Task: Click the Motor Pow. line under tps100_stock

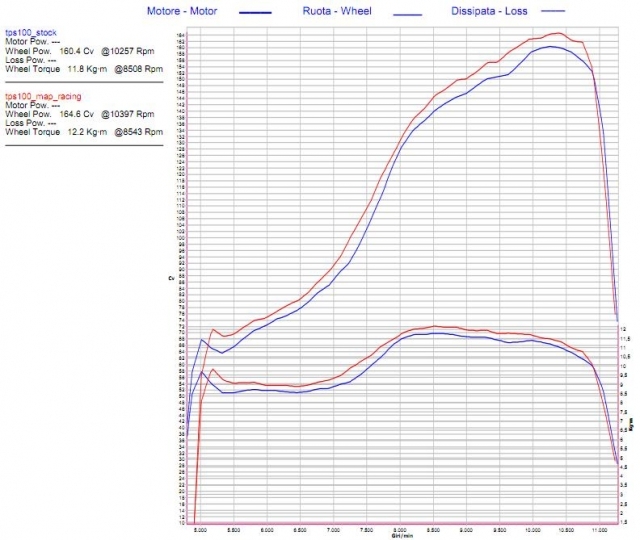Action: 34,42
